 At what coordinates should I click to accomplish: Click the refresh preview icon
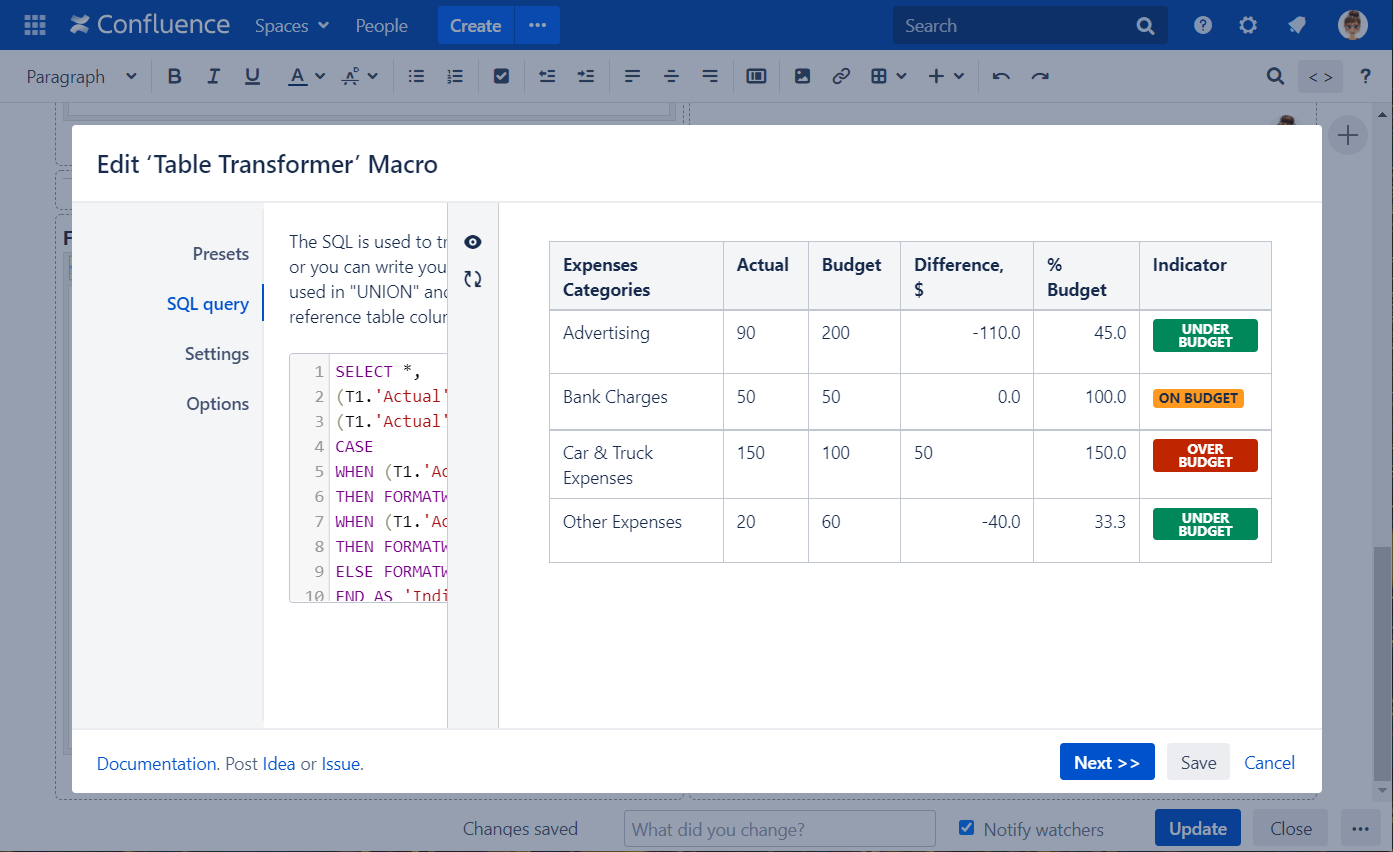click(473, 279)
